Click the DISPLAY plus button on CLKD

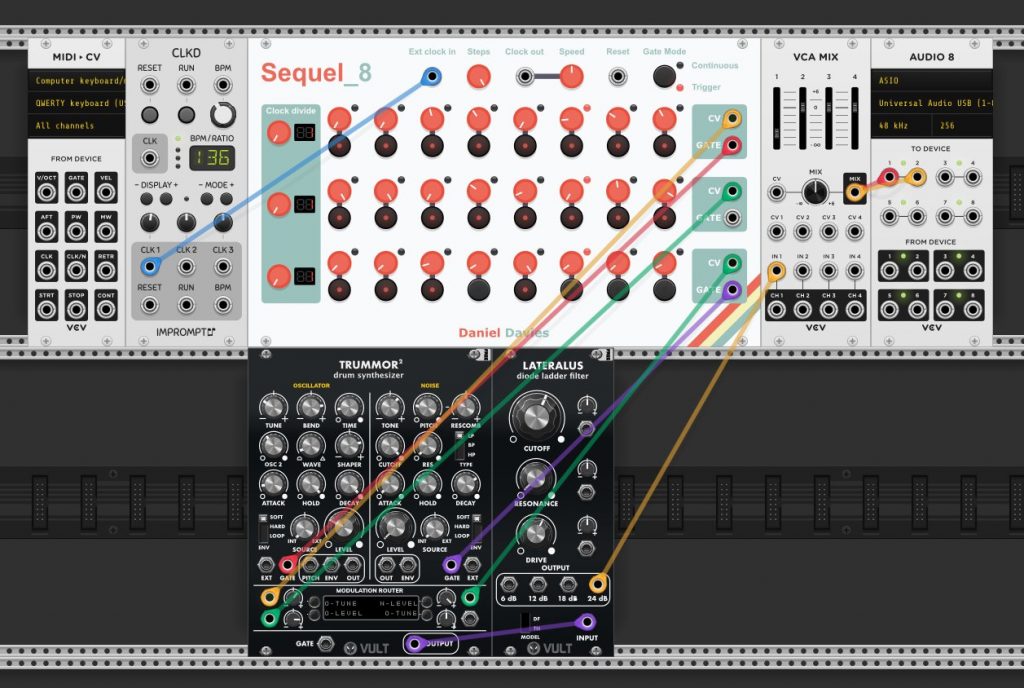coord(167,198)
